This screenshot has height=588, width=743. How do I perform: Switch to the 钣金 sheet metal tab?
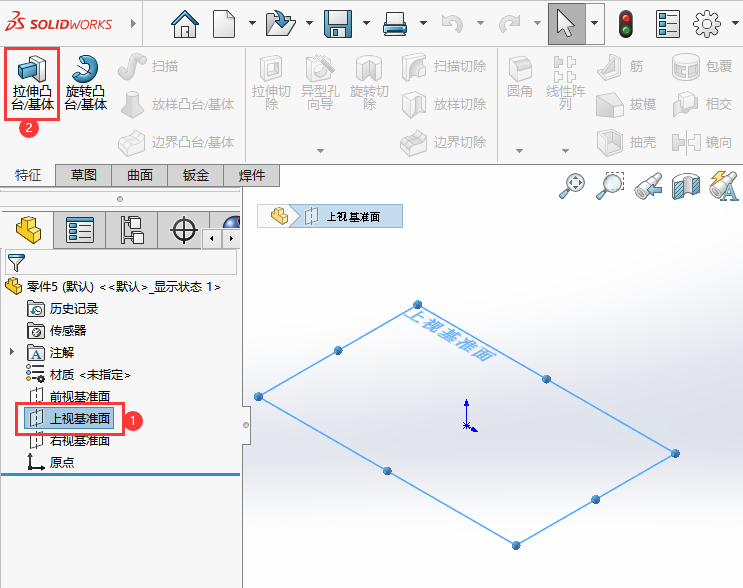[196, 175]
